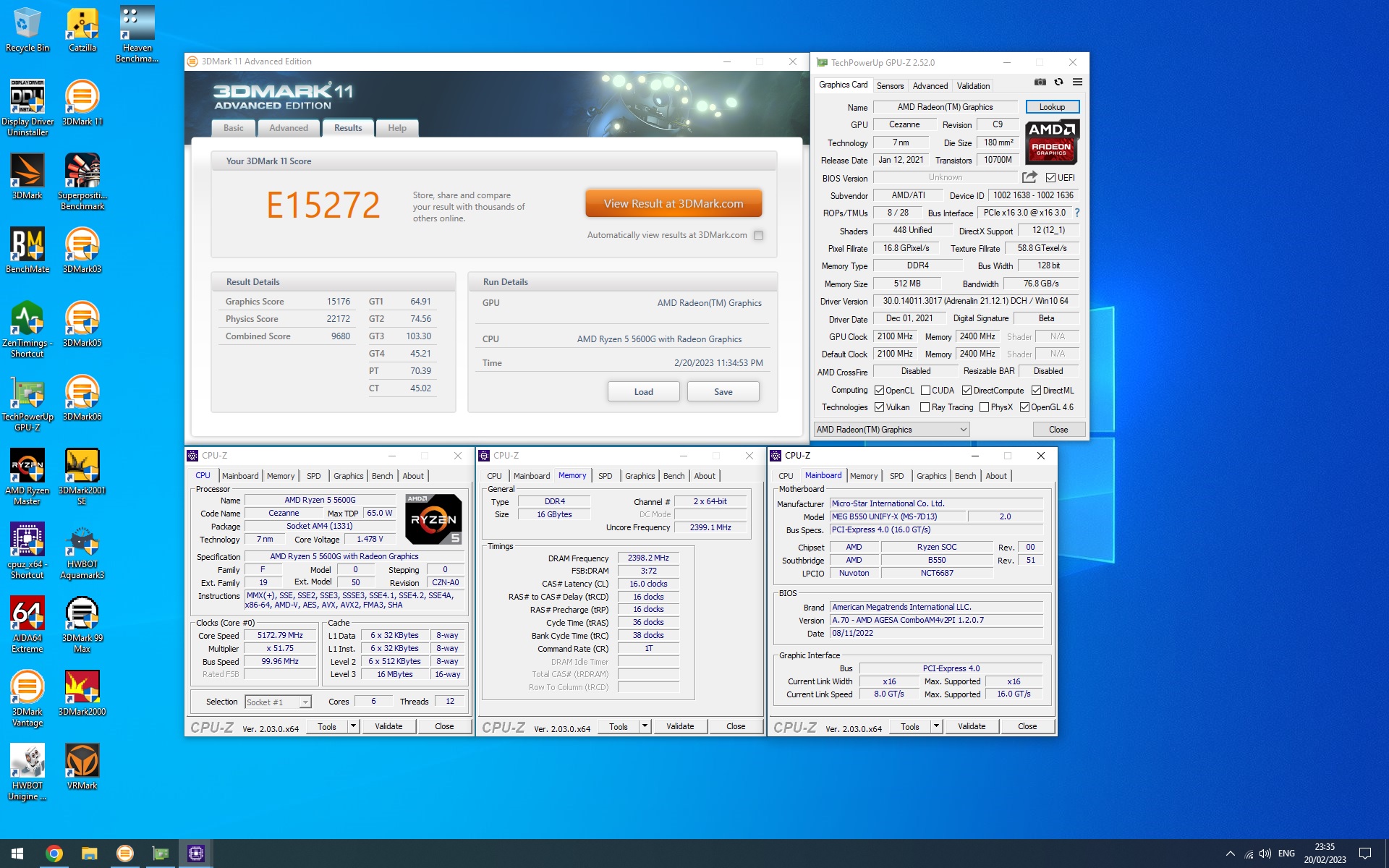Open Bench tab in CPU-Z CPU window
1389x868 pixels.
point(382,476)
